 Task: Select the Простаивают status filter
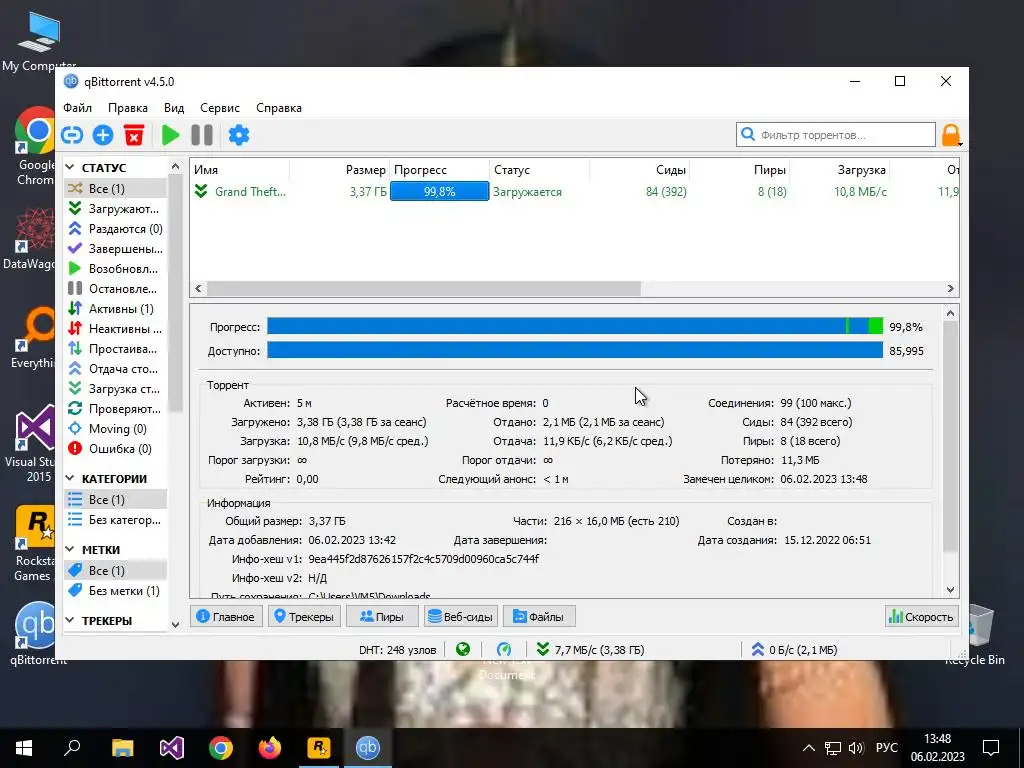pos(115,349)
